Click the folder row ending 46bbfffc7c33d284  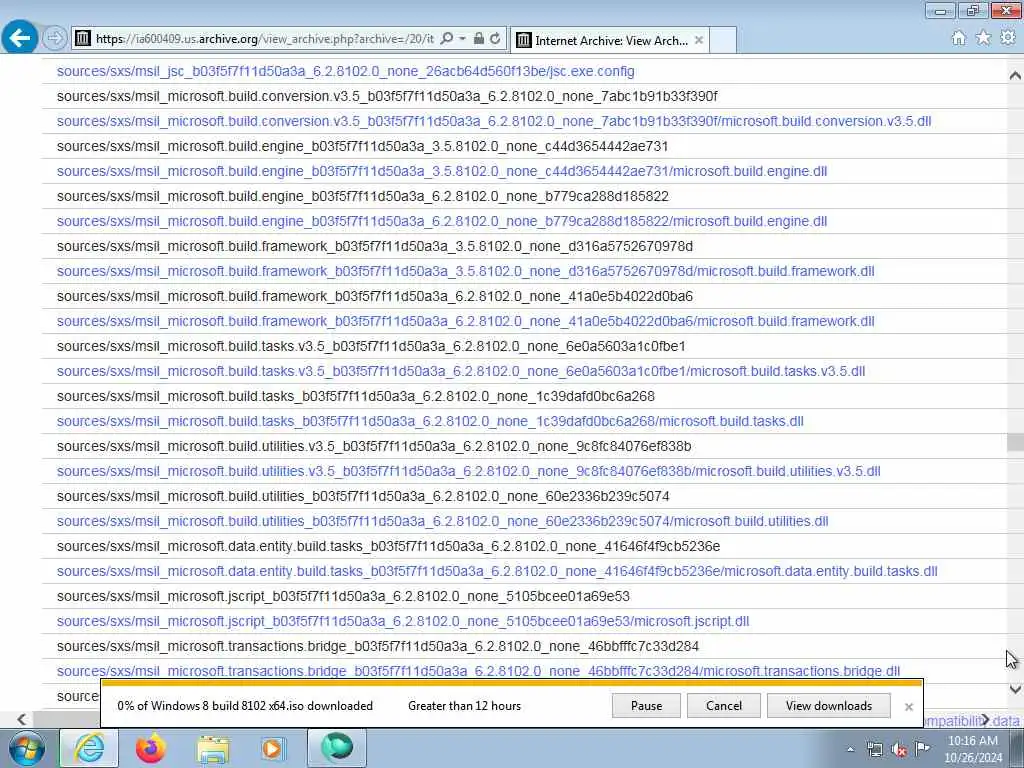pos(377,647)
